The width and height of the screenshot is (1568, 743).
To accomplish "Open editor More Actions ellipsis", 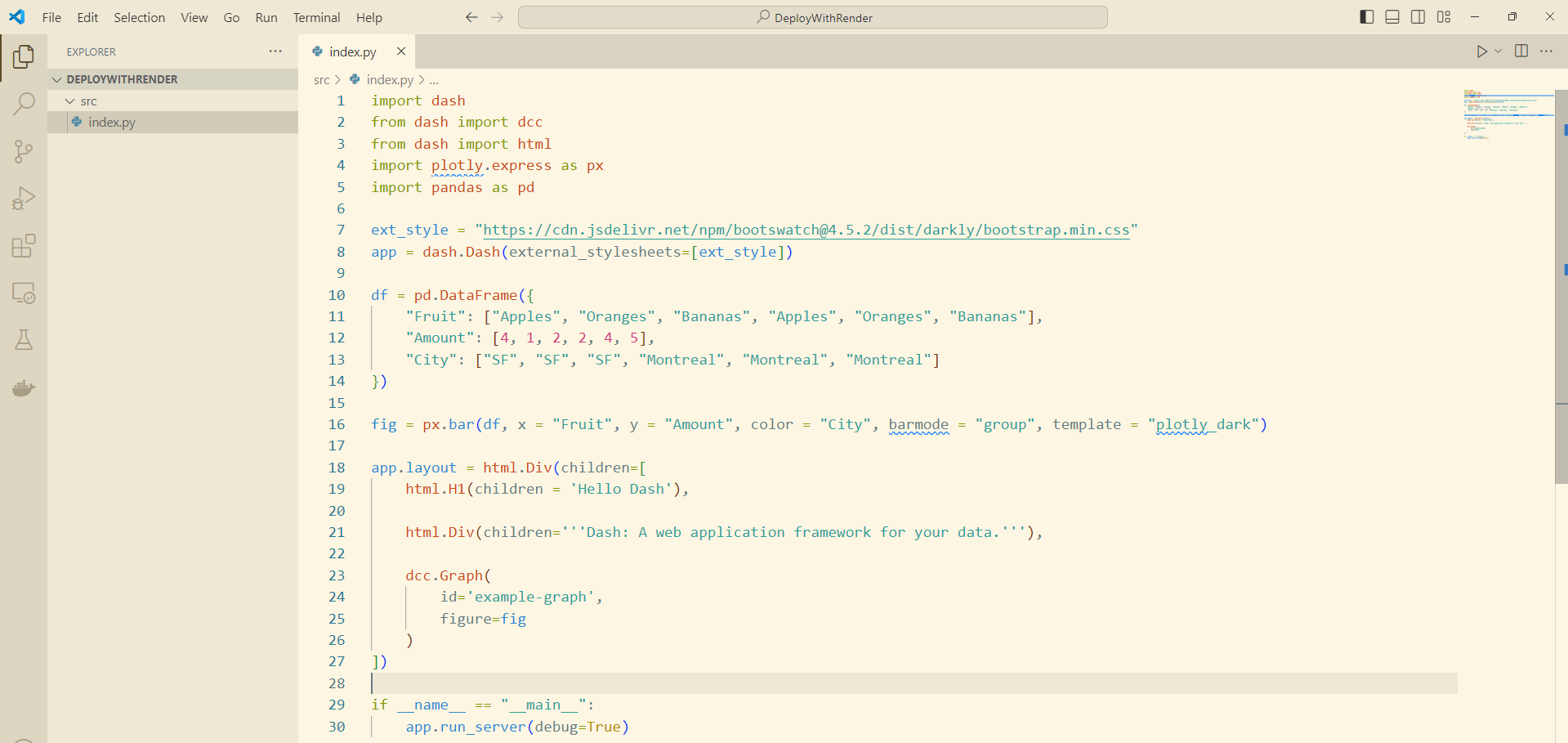I will 1547,51.
